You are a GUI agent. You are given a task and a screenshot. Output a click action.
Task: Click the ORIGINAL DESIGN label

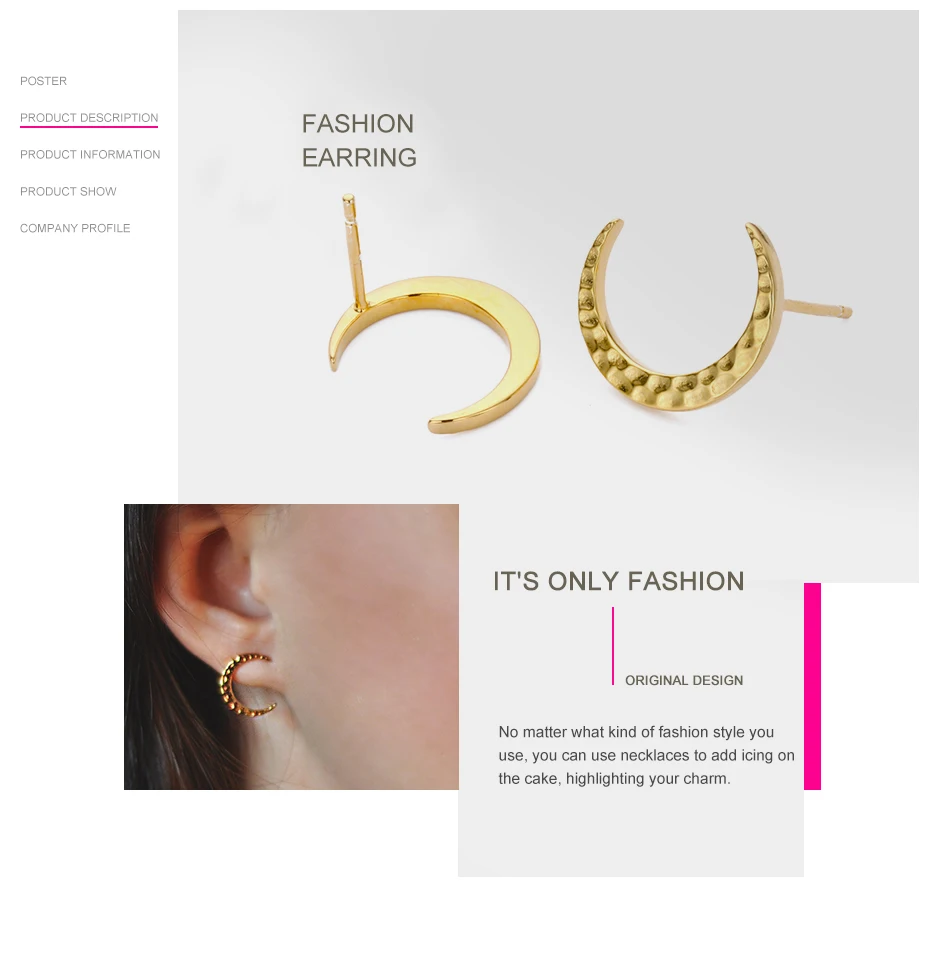[x=684, y=680]
